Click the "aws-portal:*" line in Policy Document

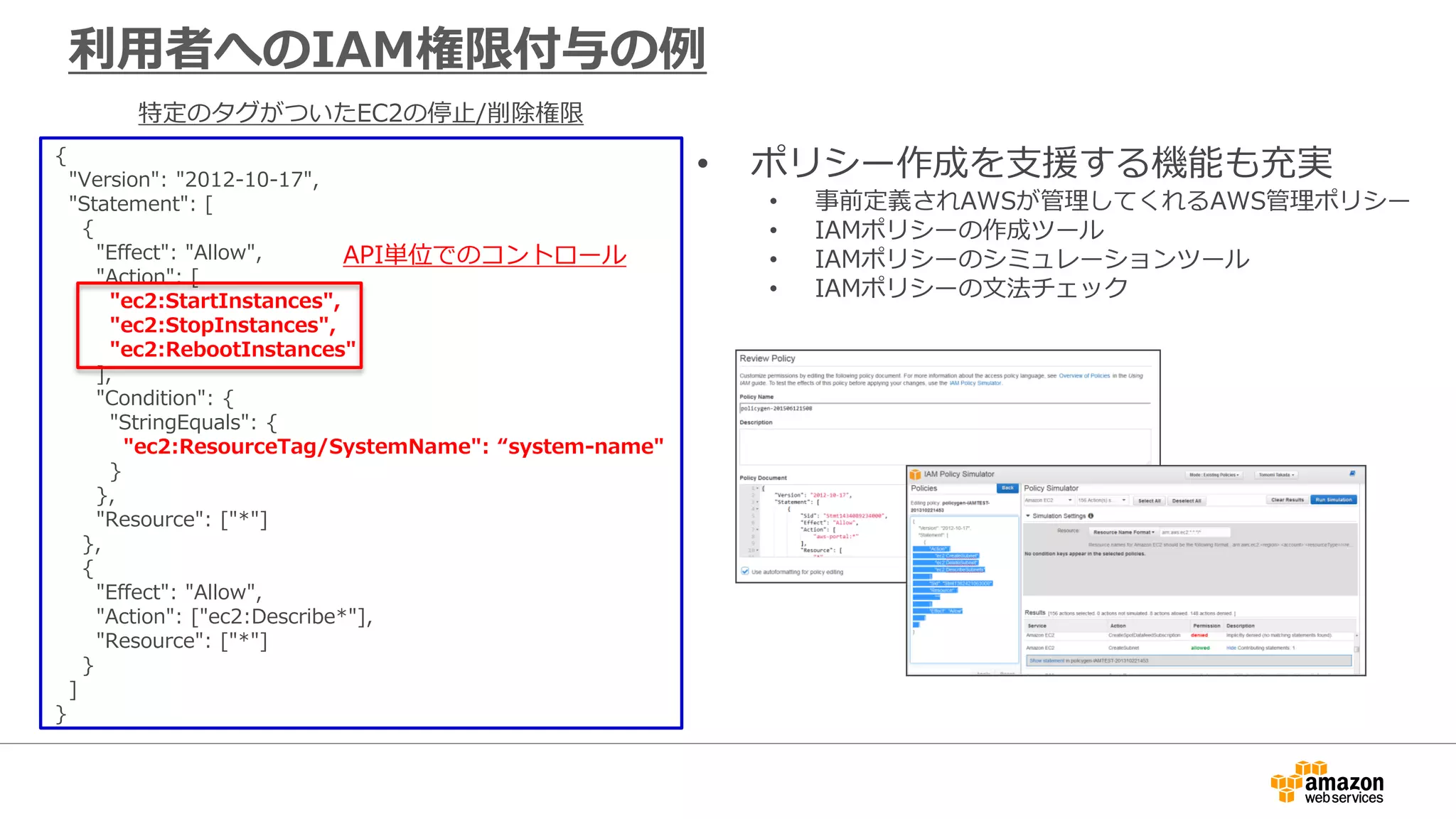click(836, 537)
